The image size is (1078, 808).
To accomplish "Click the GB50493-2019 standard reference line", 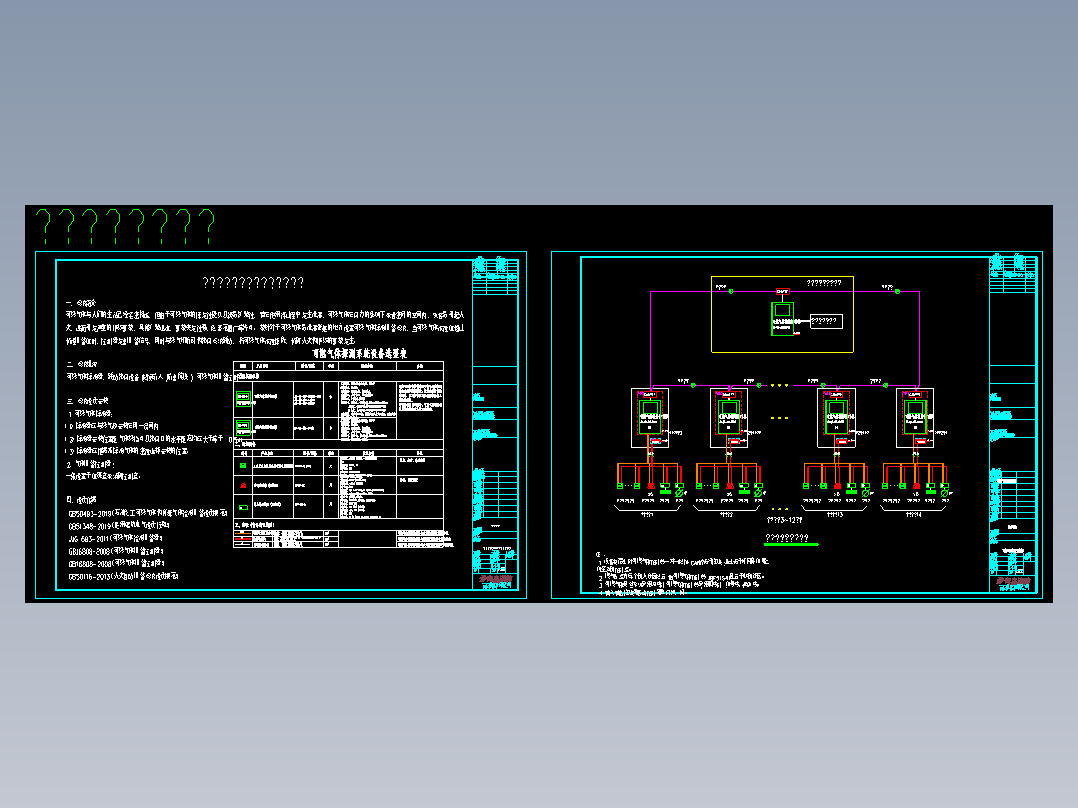I will pyautogui.click(x=148, y=513).
